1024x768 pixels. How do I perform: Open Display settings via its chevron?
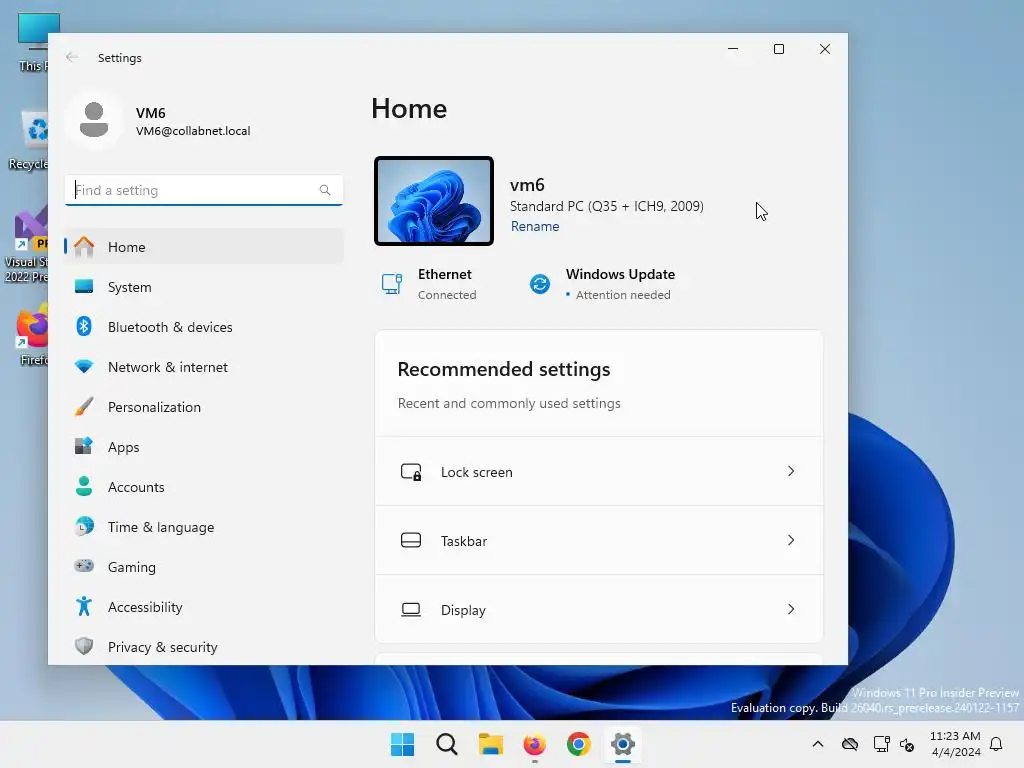point(791,609)
